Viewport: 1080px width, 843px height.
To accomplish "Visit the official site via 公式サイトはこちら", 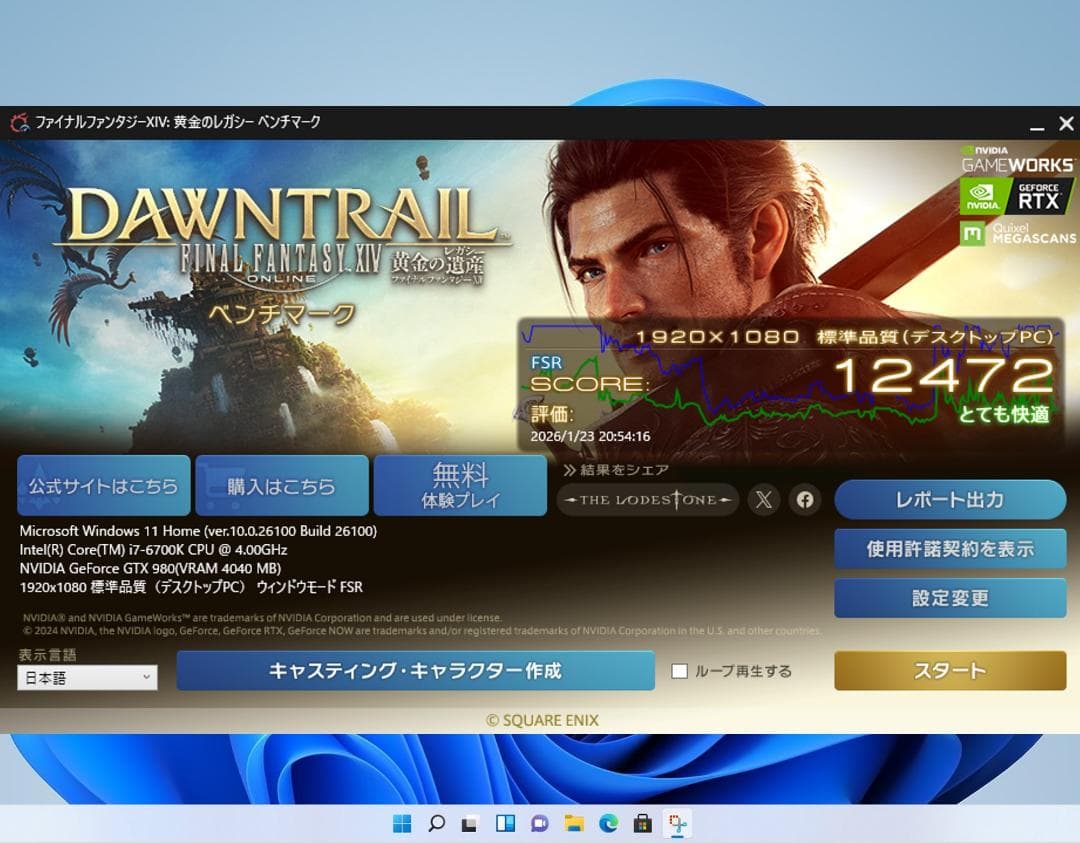I will coord(103,485).
